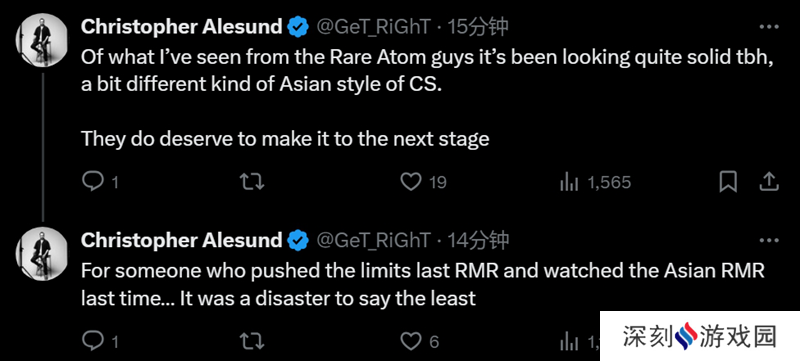The image size is (800, 361).
Task: Retweet the second tweet about RMR
Action: 252,341
